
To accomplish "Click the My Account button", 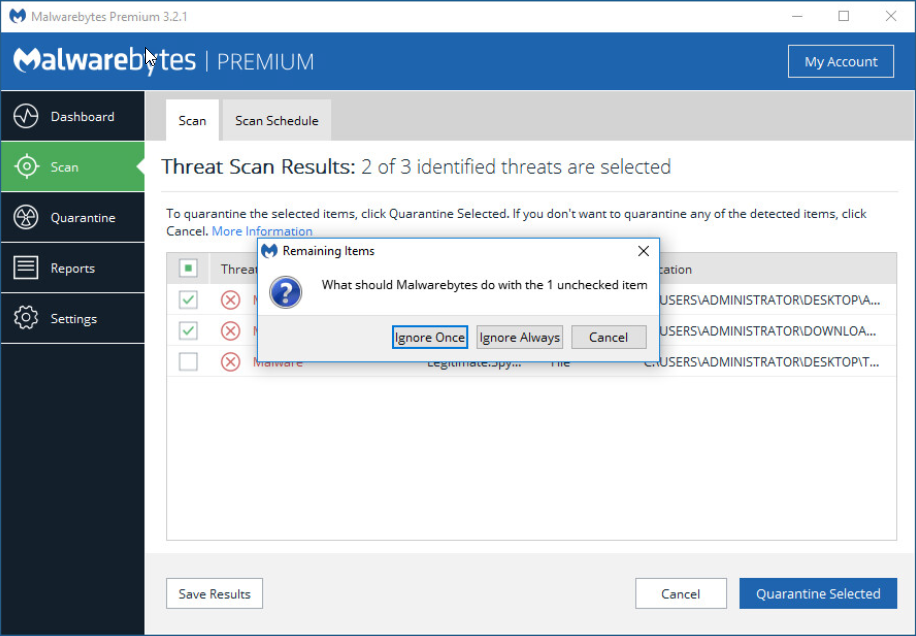I will 841,61.
